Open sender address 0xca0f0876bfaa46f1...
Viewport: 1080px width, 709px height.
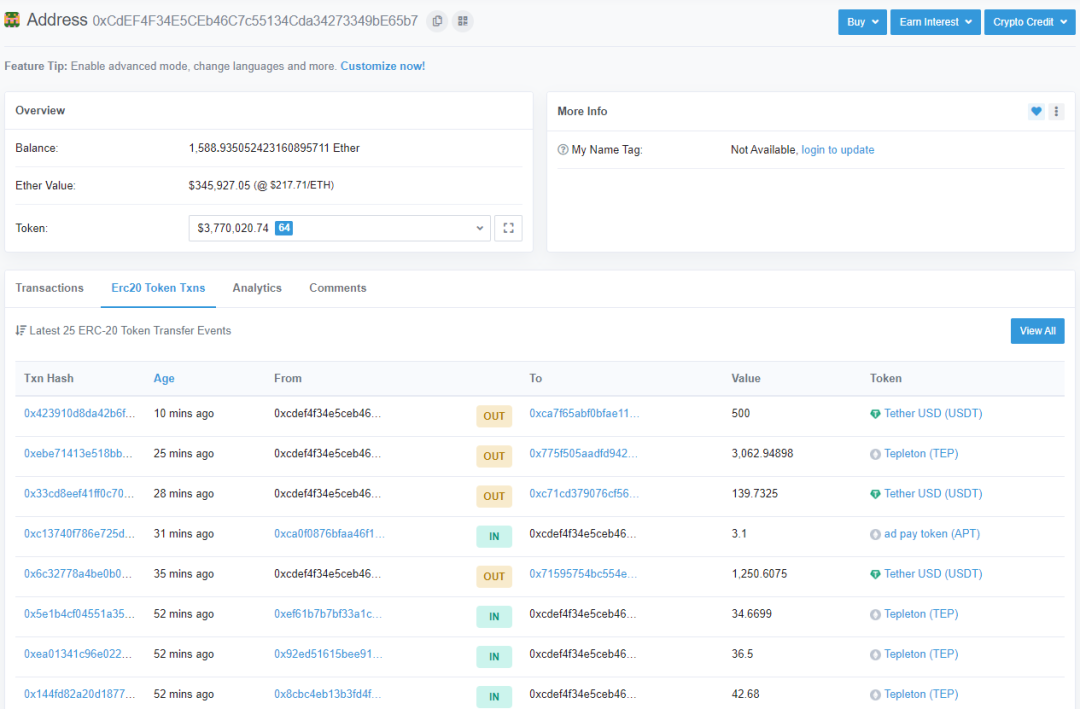pos(329,533)
